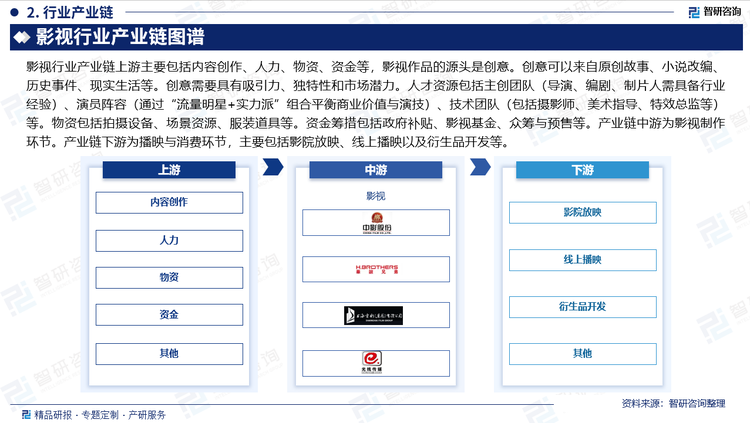The image size is (750, 423).
Task: Click the 物资 box
Action: click(169, 278)
